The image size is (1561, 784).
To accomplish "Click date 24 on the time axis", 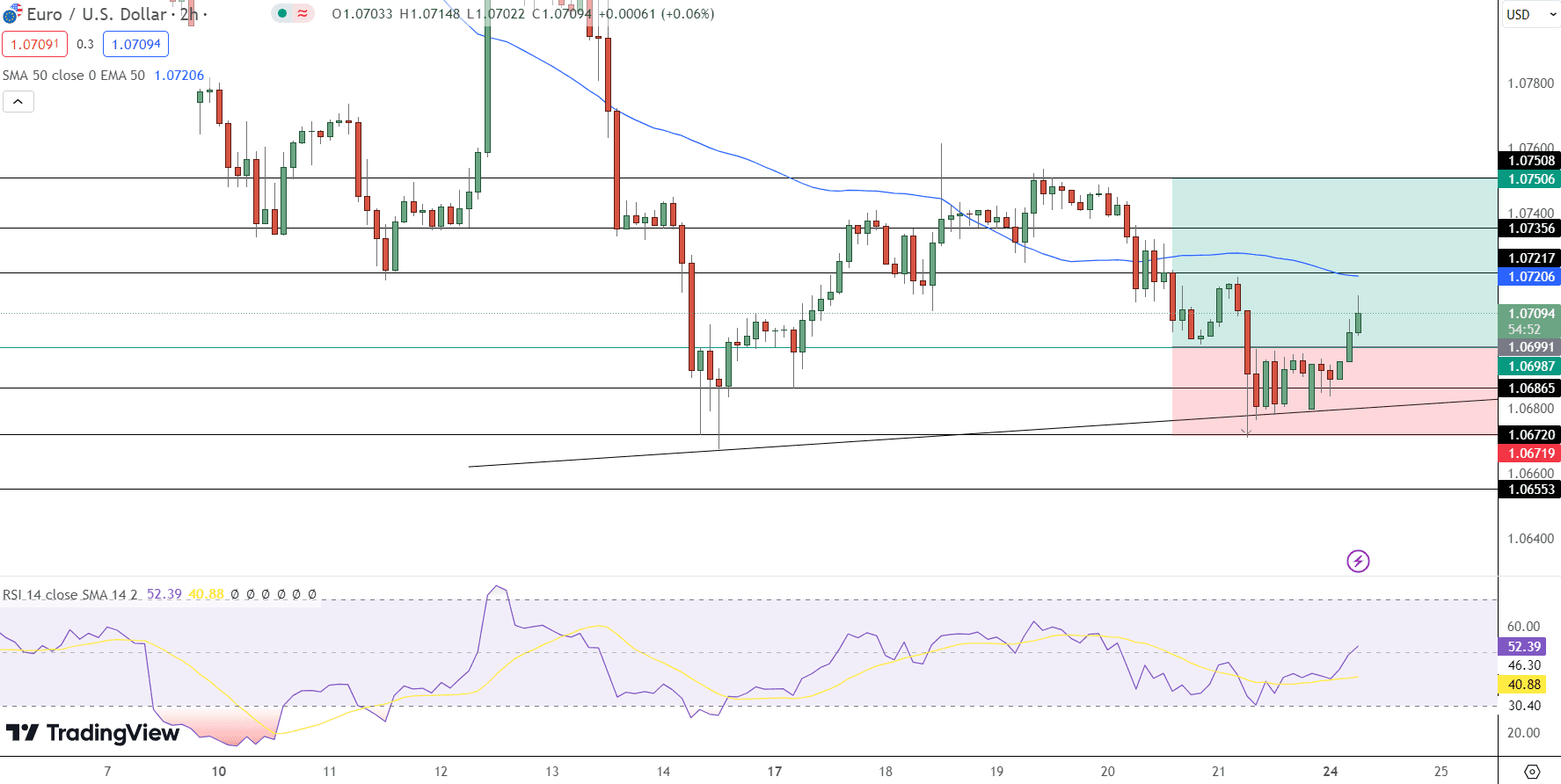I will tap(1331, 771).
